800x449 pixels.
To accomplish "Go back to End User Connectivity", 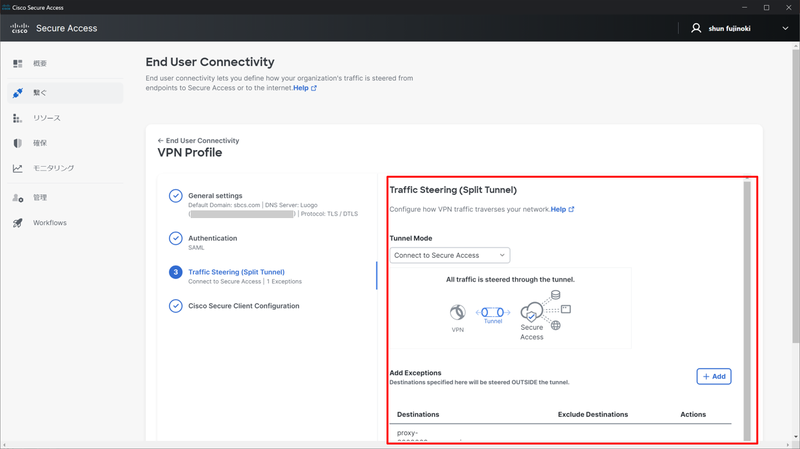I will point(198,140).
